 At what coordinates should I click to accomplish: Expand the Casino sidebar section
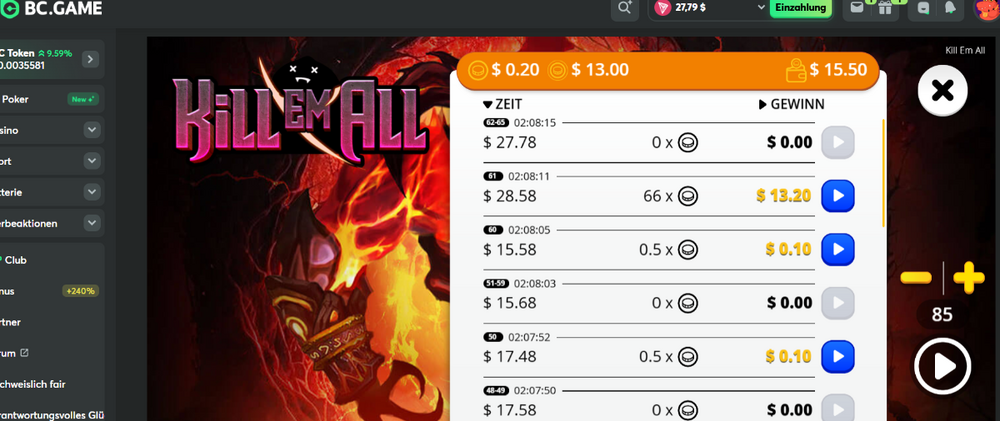tap(92, 130)
